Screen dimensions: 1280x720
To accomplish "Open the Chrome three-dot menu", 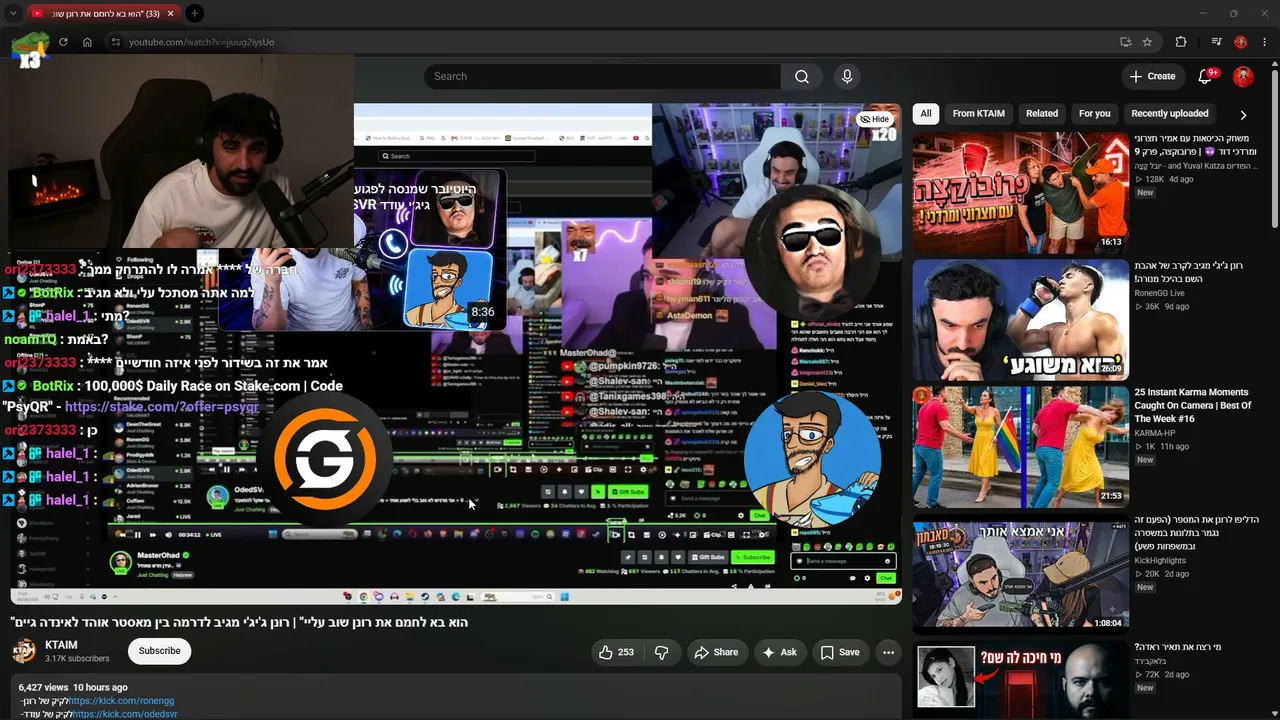I will (x=1264, y=42).
